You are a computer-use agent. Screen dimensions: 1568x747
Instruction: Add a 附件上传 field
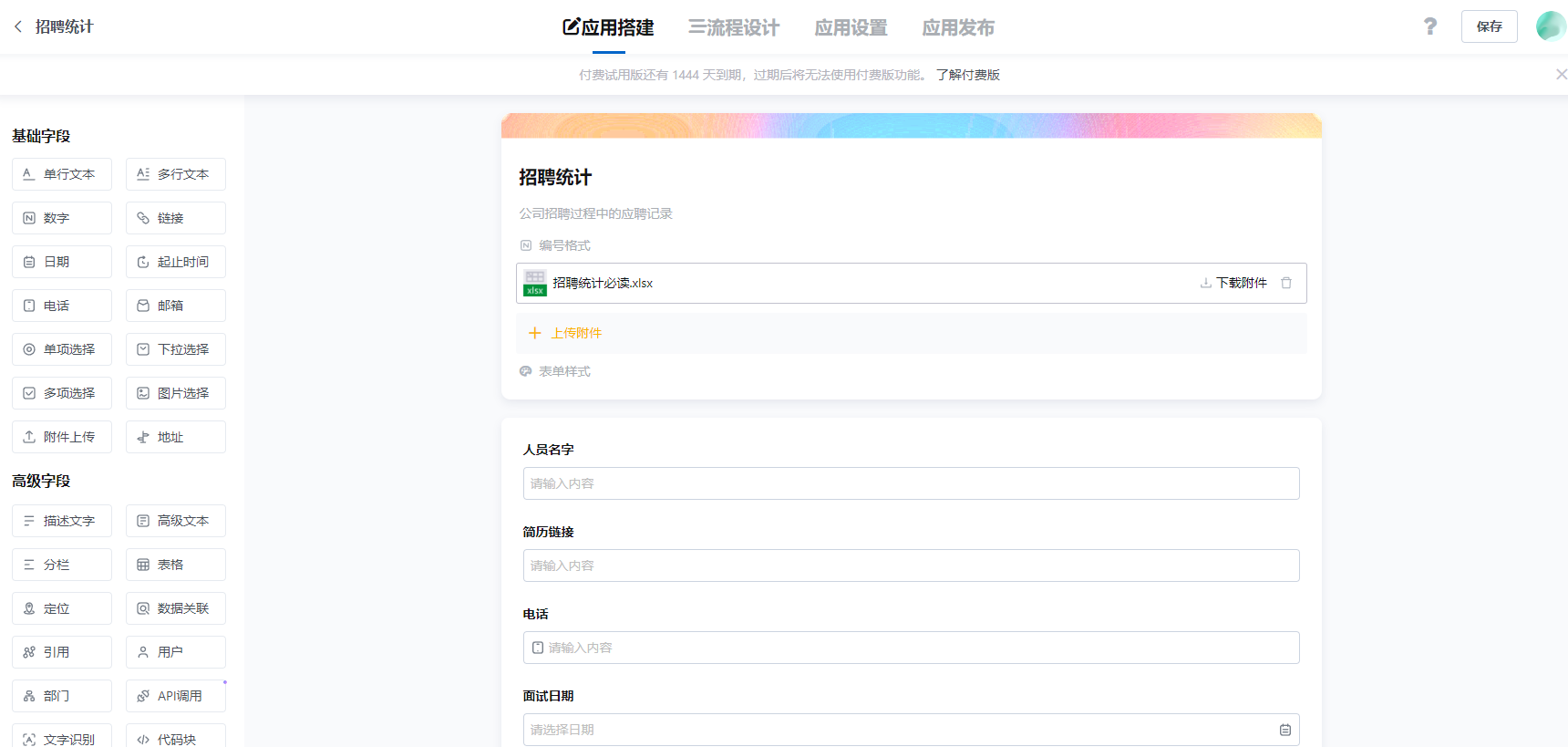pyautogui.click(x=62, y=437)
